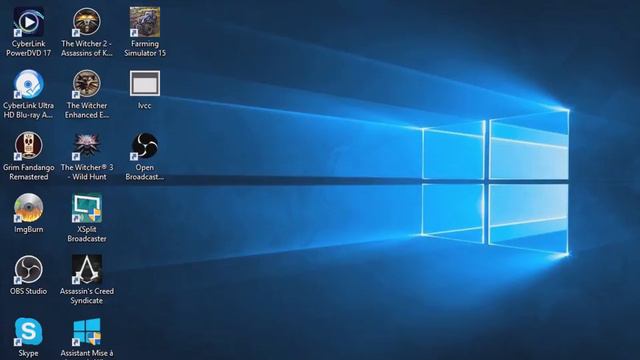Click the 'OBS Studio' label text
The height and width of the screenshot is (360, 640).
[29, 291]
